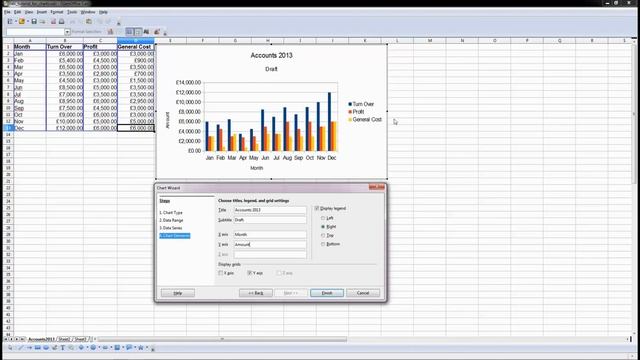This screenshot has height=360, width=640.
Task: Click the General Cost legend color swatch
Action: pos(350,120)
